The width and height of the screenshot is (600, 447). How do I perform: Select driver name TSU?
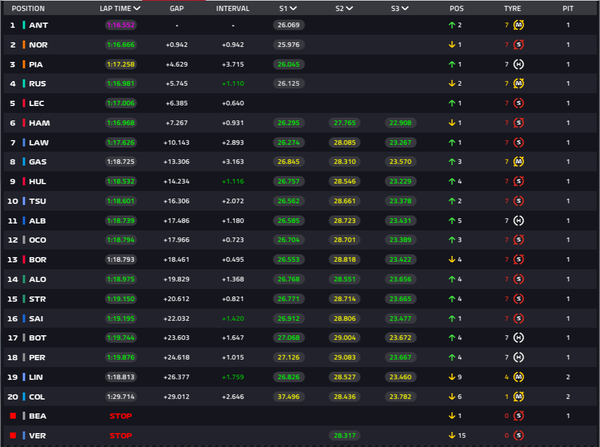(38, 201)
